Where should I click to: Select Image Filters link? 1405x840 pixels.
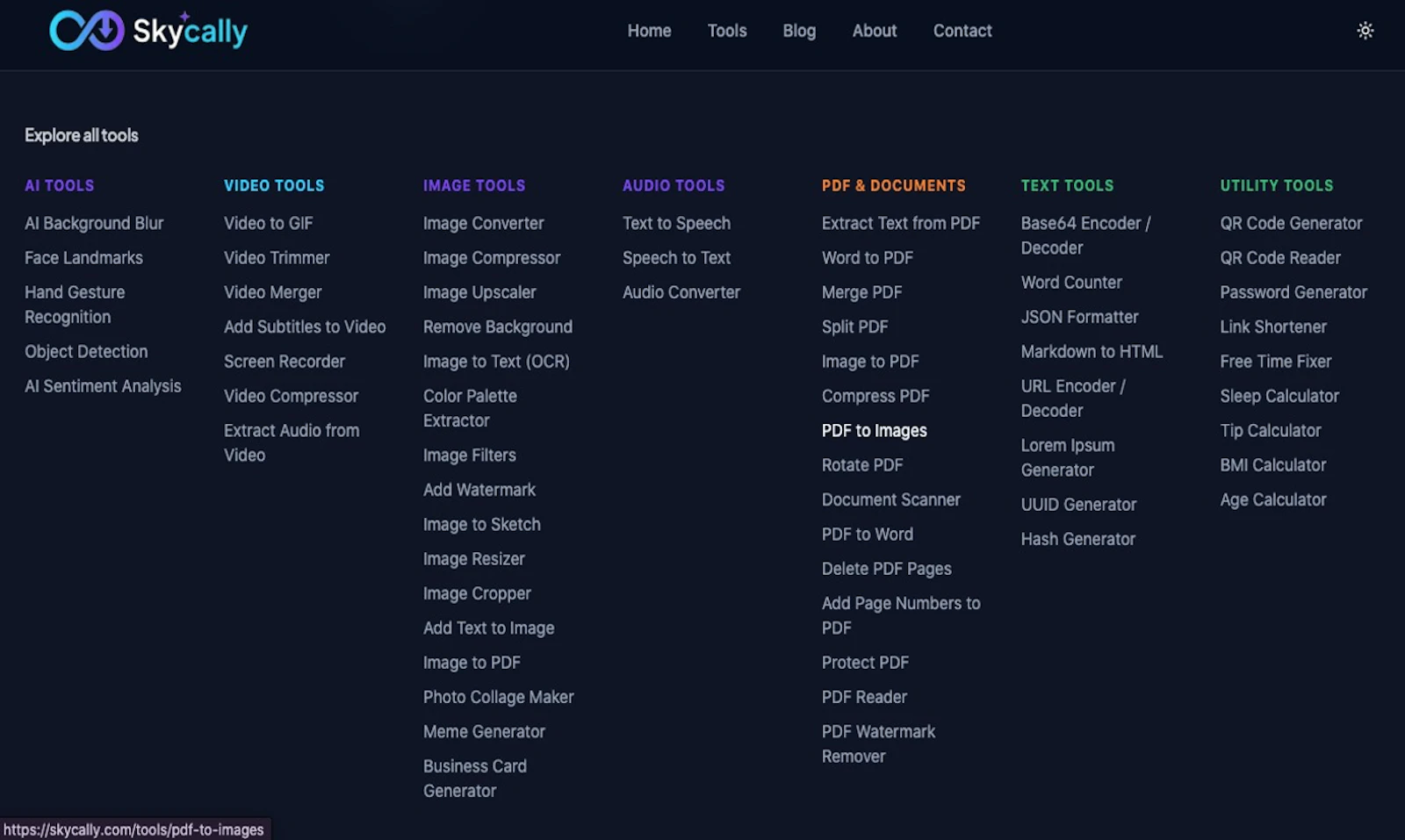[470, 456]
